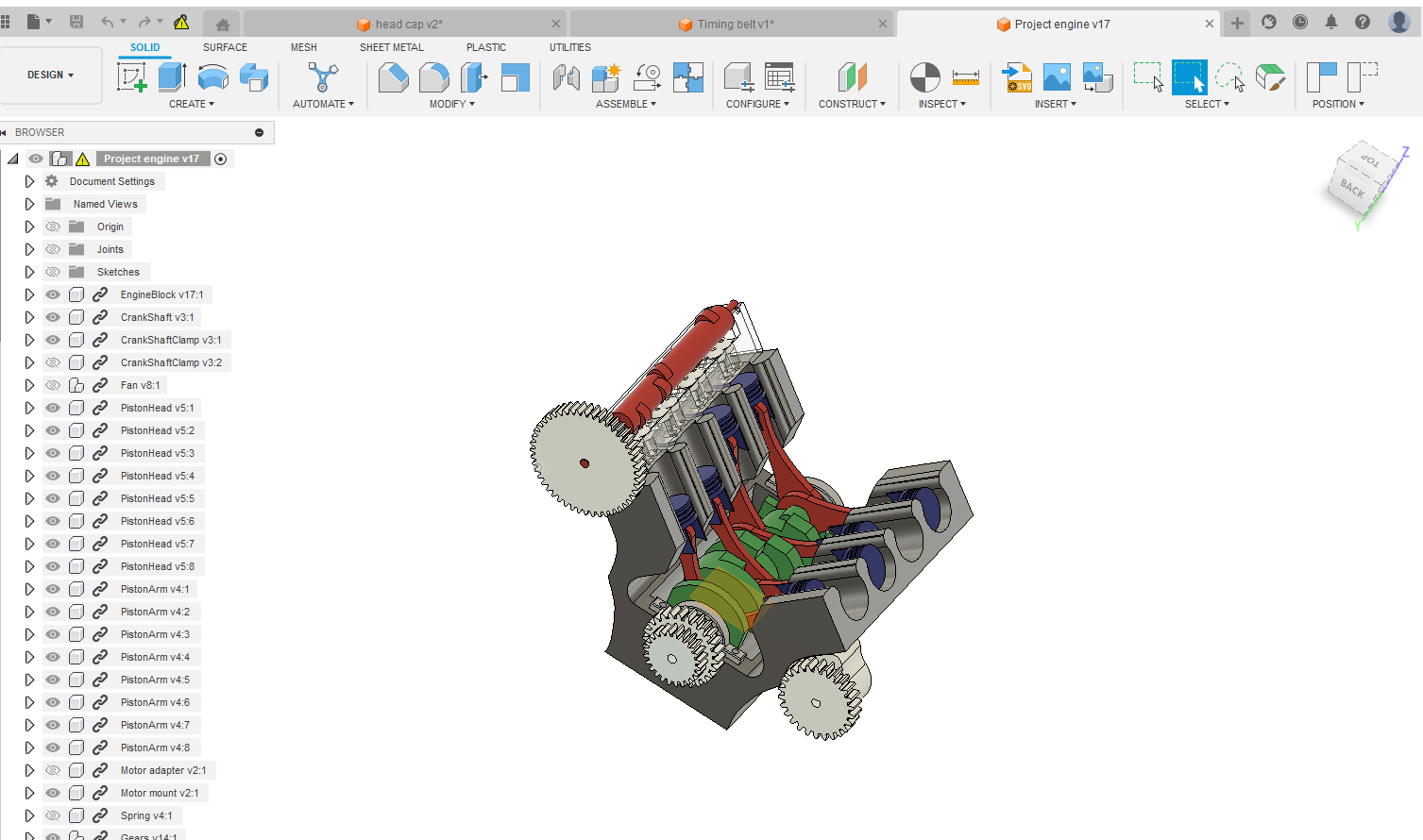The height and width of the screenshot is (840, 1423).
Task: Toggle visibility of Joints folder
Action: [x=53, y=249]
